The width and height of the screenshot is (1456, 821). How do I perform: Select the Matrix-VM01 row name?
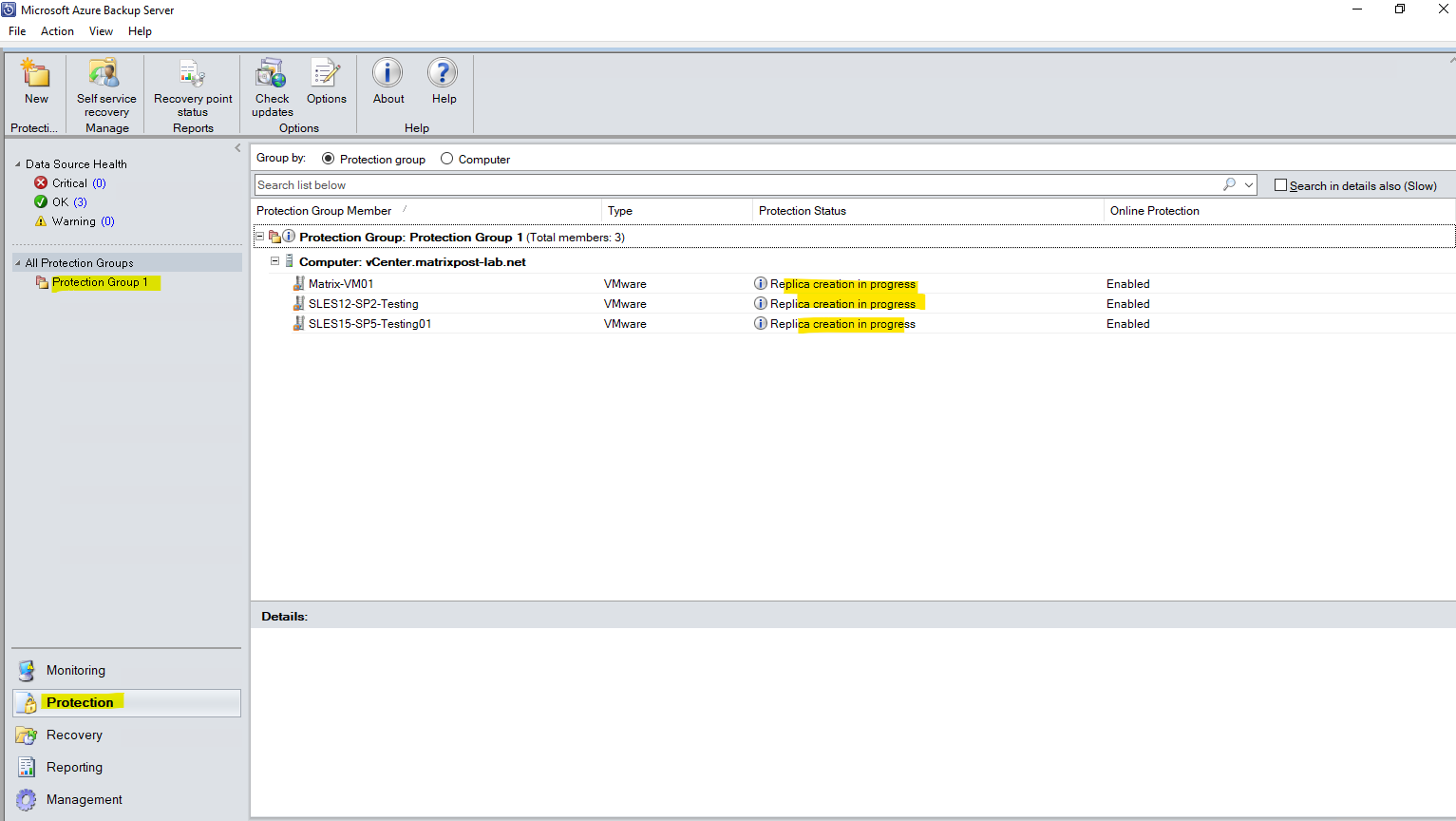(341, 283)
